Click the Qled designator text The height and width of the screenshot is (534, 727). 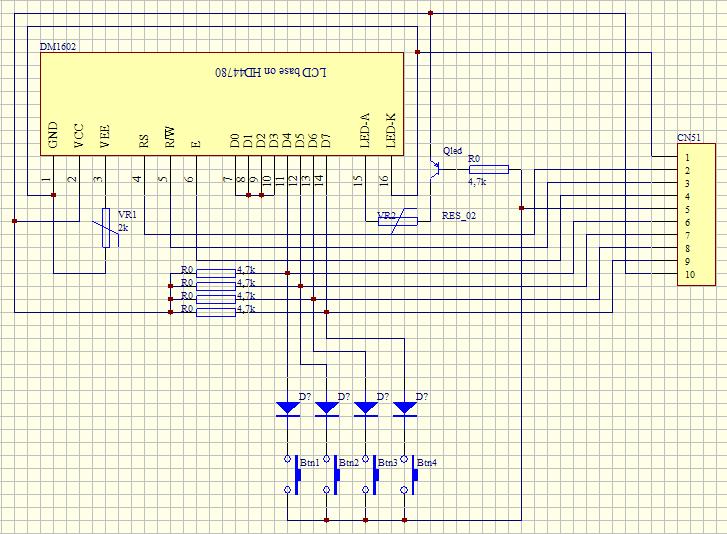(452, 151)
